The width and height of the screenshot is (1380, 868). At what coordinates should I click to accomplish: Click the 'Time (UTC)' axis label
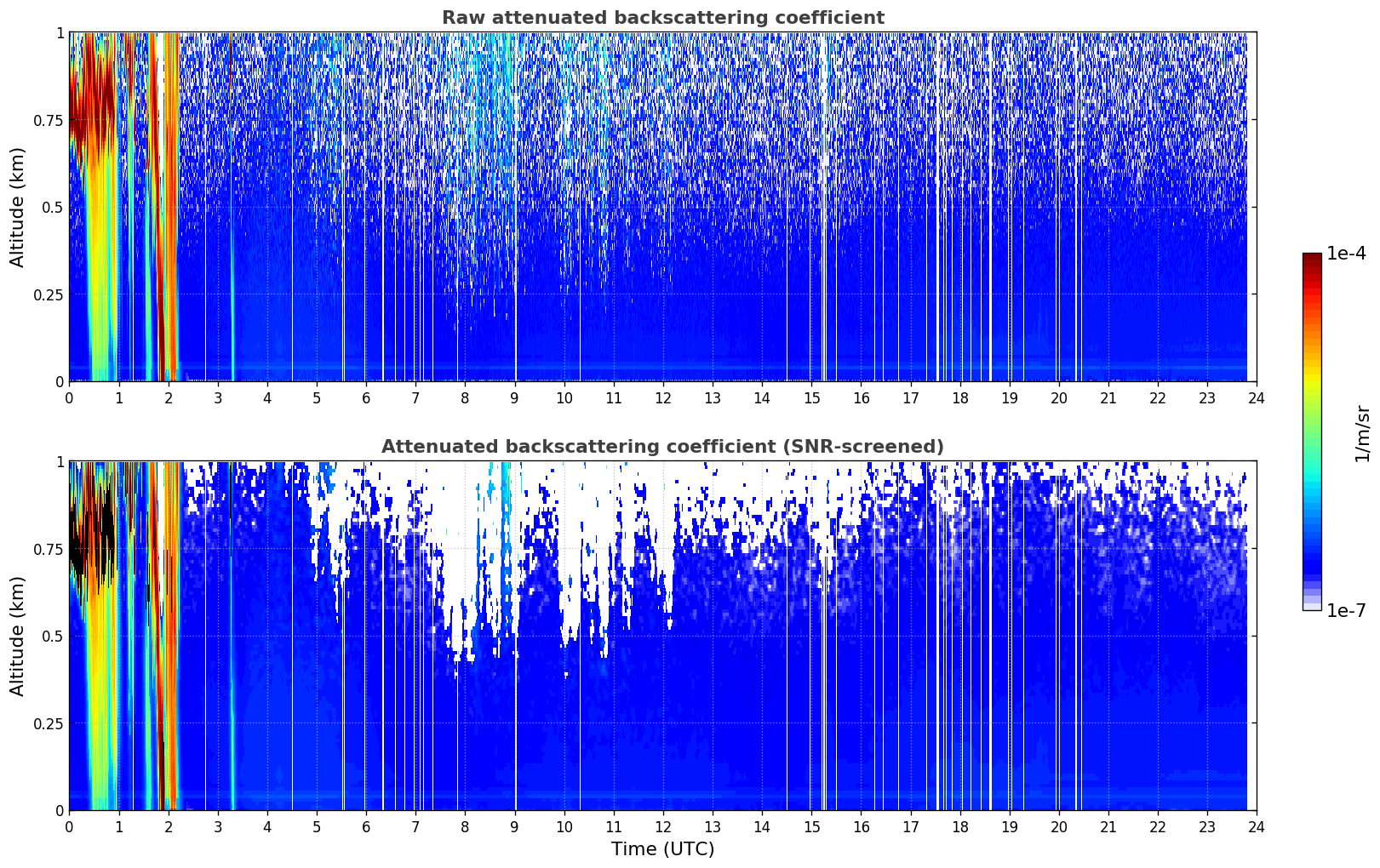click(x=662, y=849)
